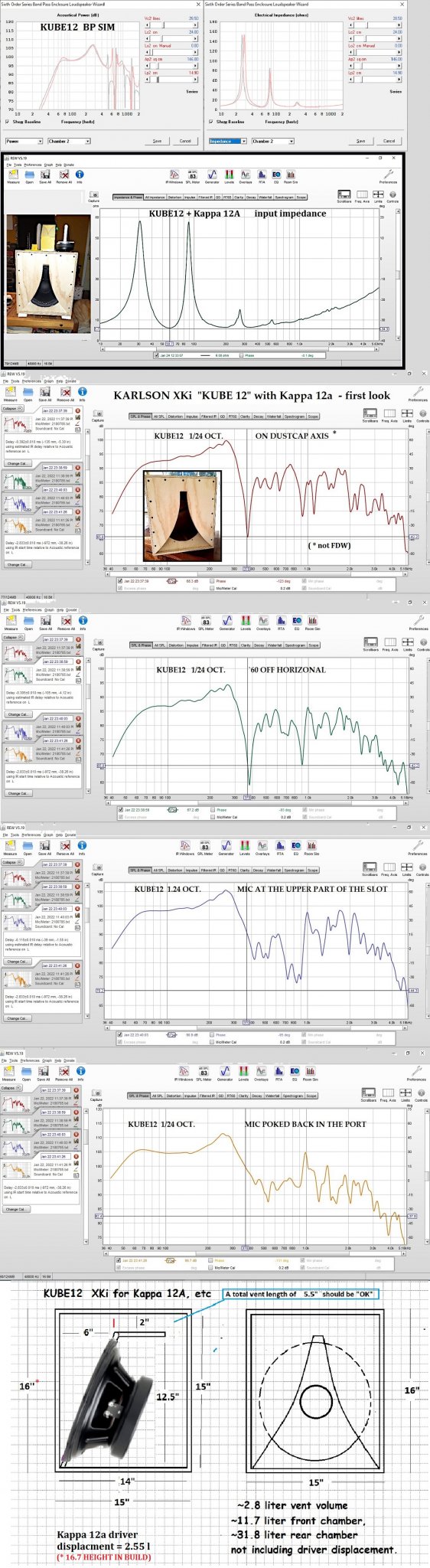
Task: Toggle Phase checkbox in input impedance window legend
Action: tap(242, 354)
